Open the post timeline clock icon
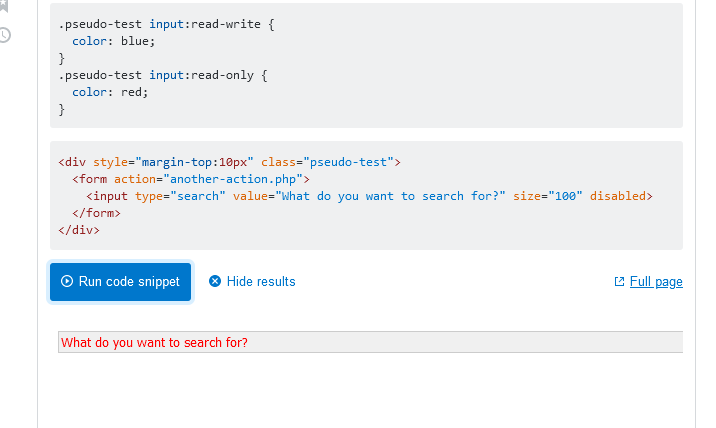The image size is (716, 428). click(x=5, y=35)
